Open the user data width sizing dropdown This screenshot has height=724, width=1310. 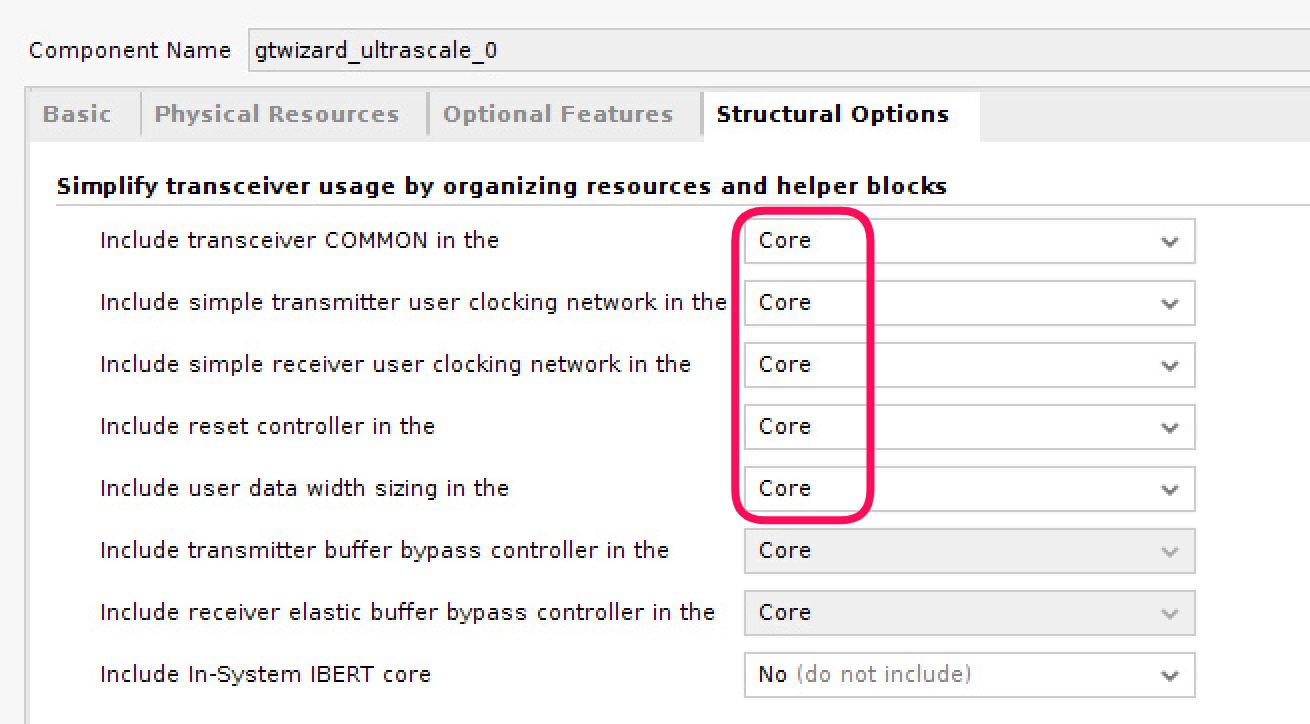tap(968, 489)
